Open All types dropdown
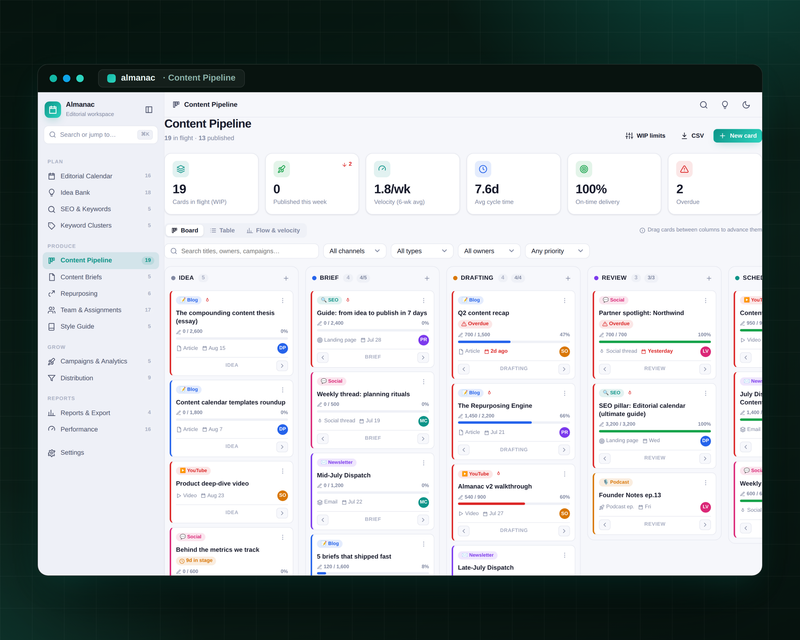800x640 pixels. pos(422,251)
